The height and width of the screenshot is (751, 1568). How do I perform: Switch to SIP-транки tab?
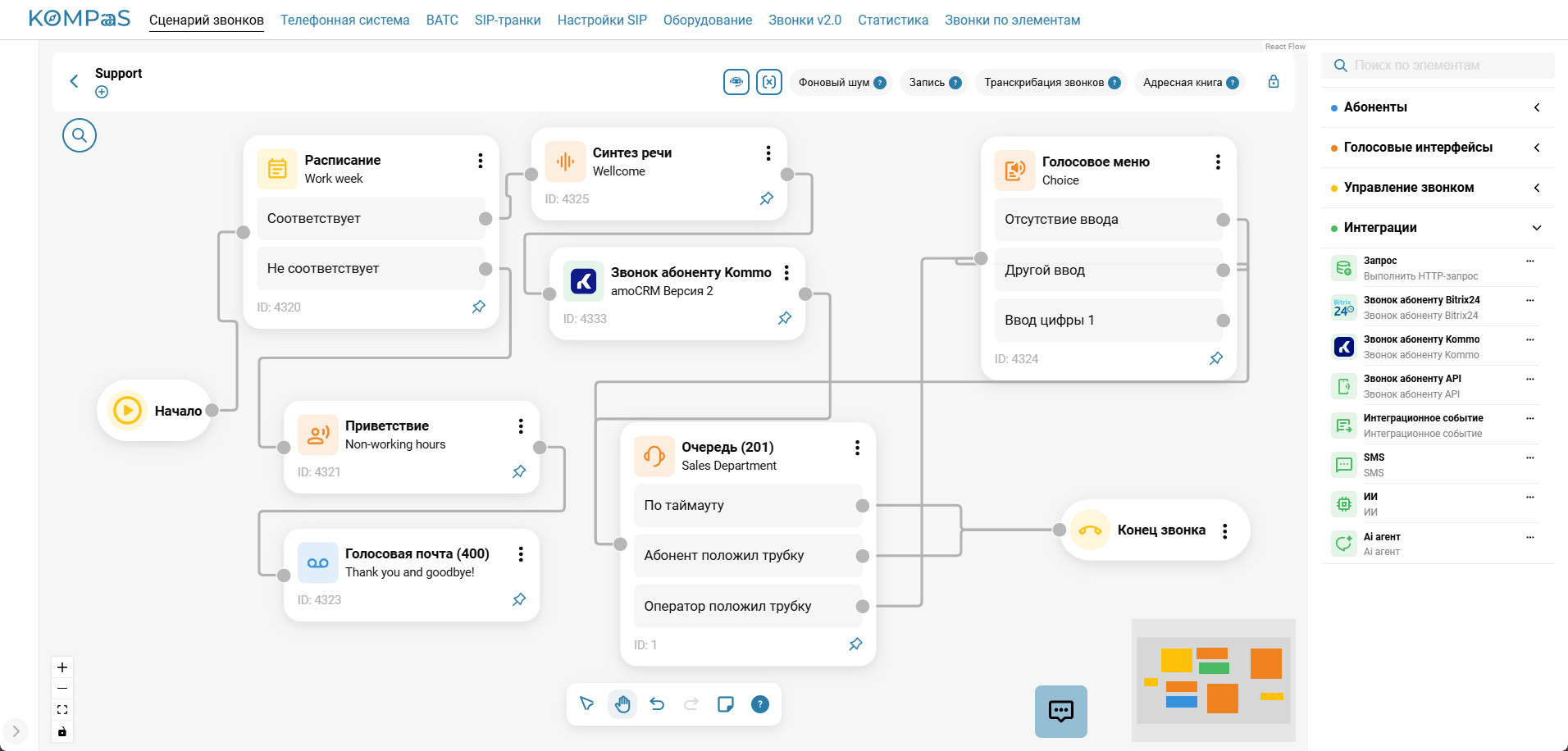[508, 20]
